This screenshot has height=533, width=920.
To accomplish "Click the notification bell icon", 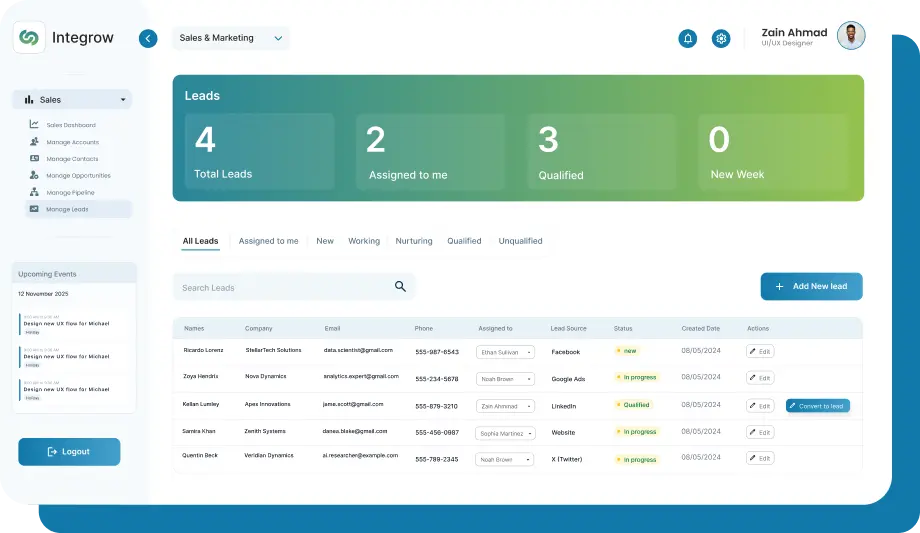I will pos(687,39).
